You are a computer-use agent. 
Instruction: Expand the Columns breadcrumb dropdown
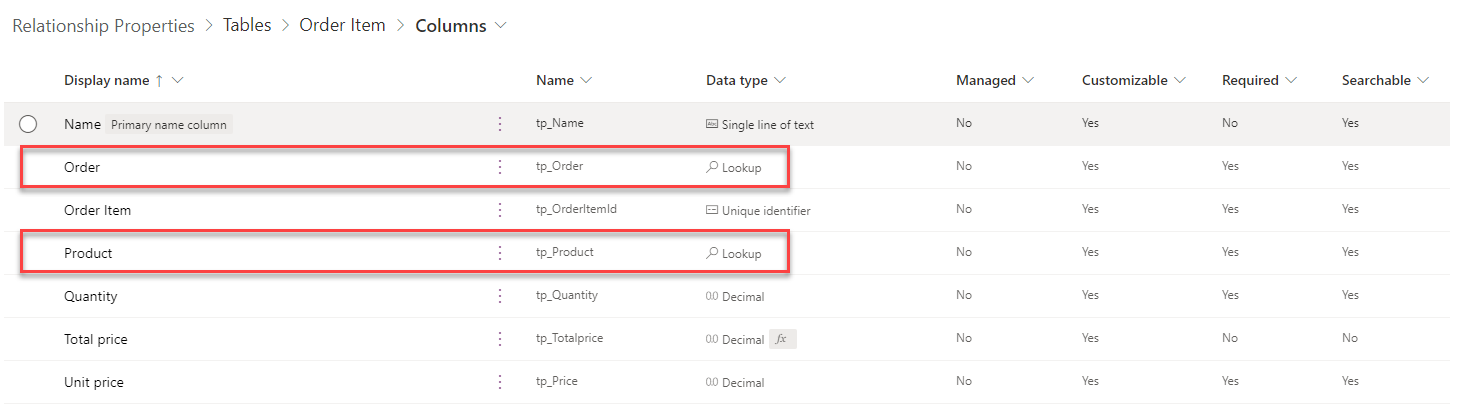click(x=501, y=26)
